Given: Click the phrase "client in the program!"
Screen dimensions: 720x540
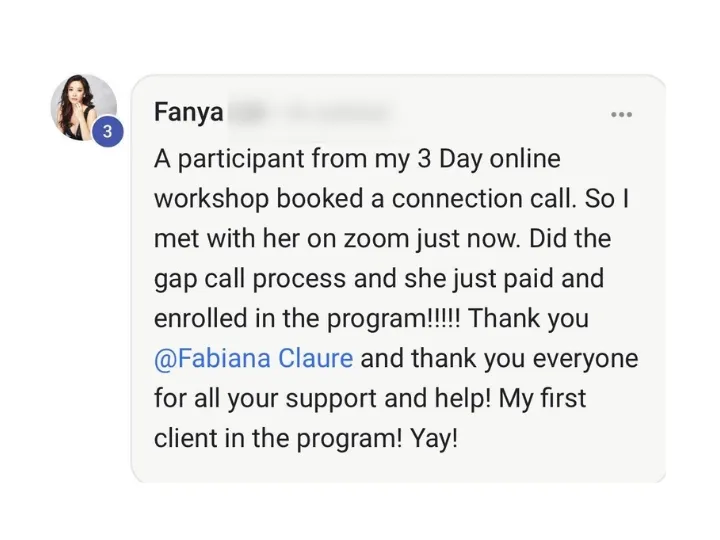Looking at the screenshot, I should click(278, 439).
